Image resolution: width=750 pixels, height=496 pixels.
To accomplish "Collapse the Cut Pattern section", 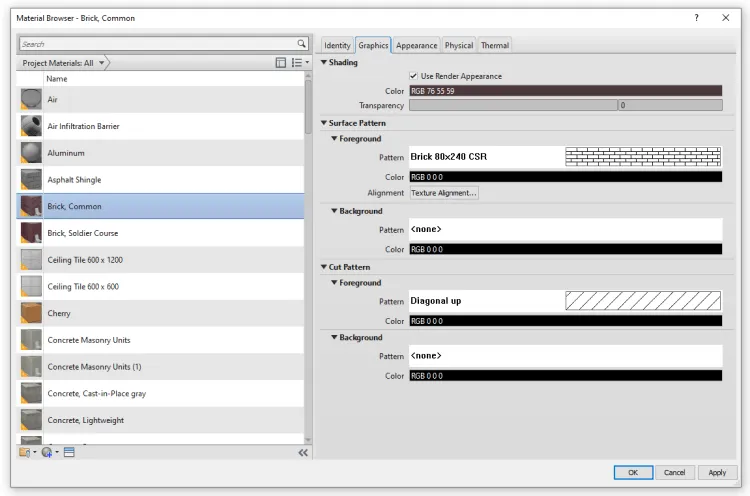I will click(324, 267).
